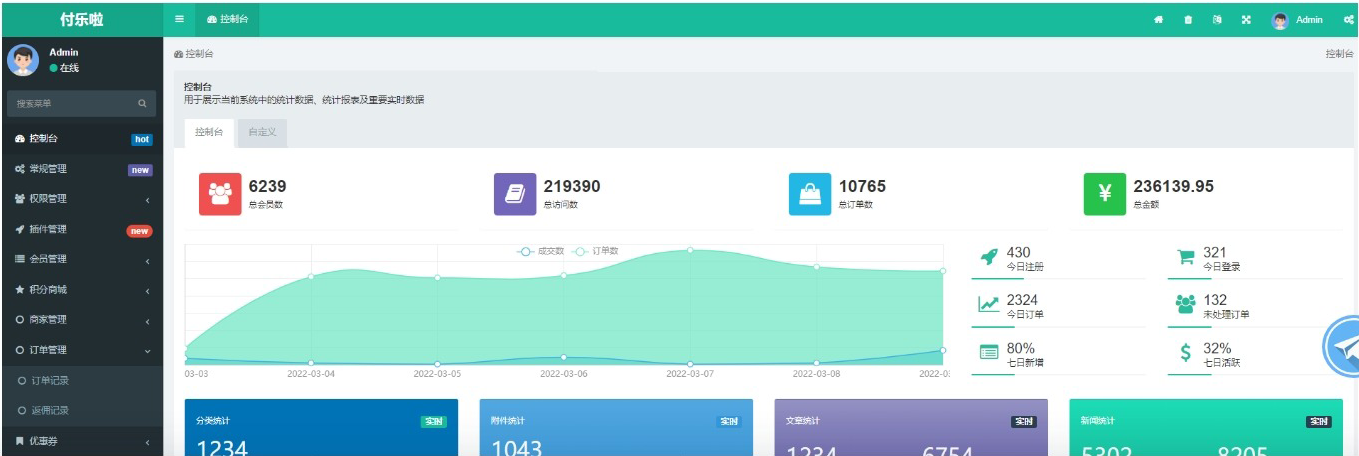Viewport: 1359px width, 456px height.
Task: Click the language switch icon
Action: coord(1217,20)
